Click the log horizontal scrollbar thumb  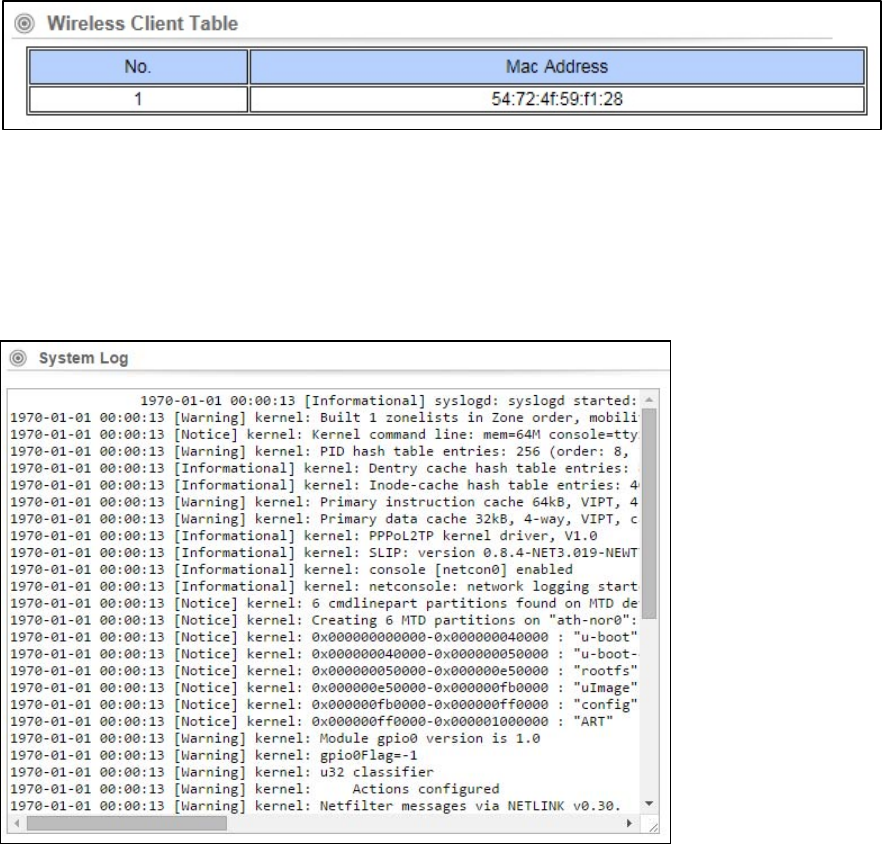[127, 823]
